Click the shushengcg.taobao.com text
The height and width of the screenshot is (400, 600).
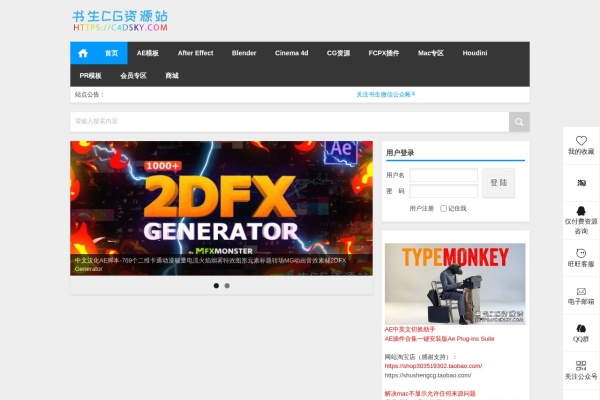coord(428,376)
